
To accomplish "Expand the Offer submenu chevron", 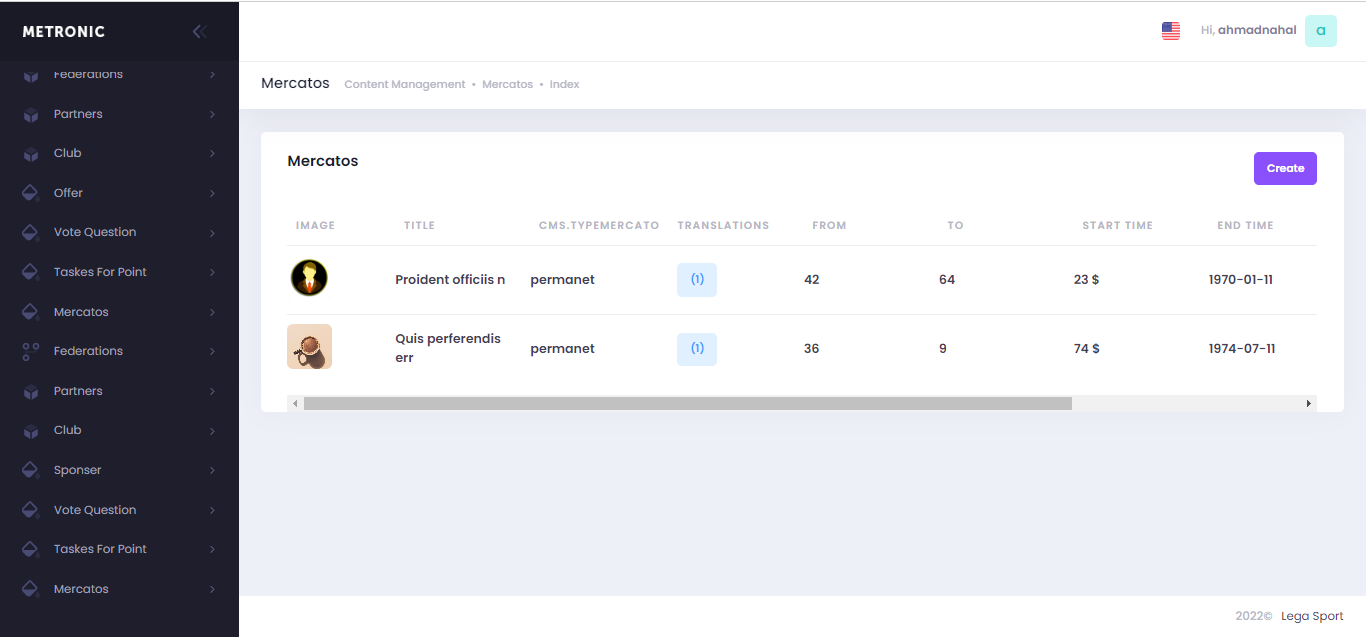I will [x=212, y=193].
